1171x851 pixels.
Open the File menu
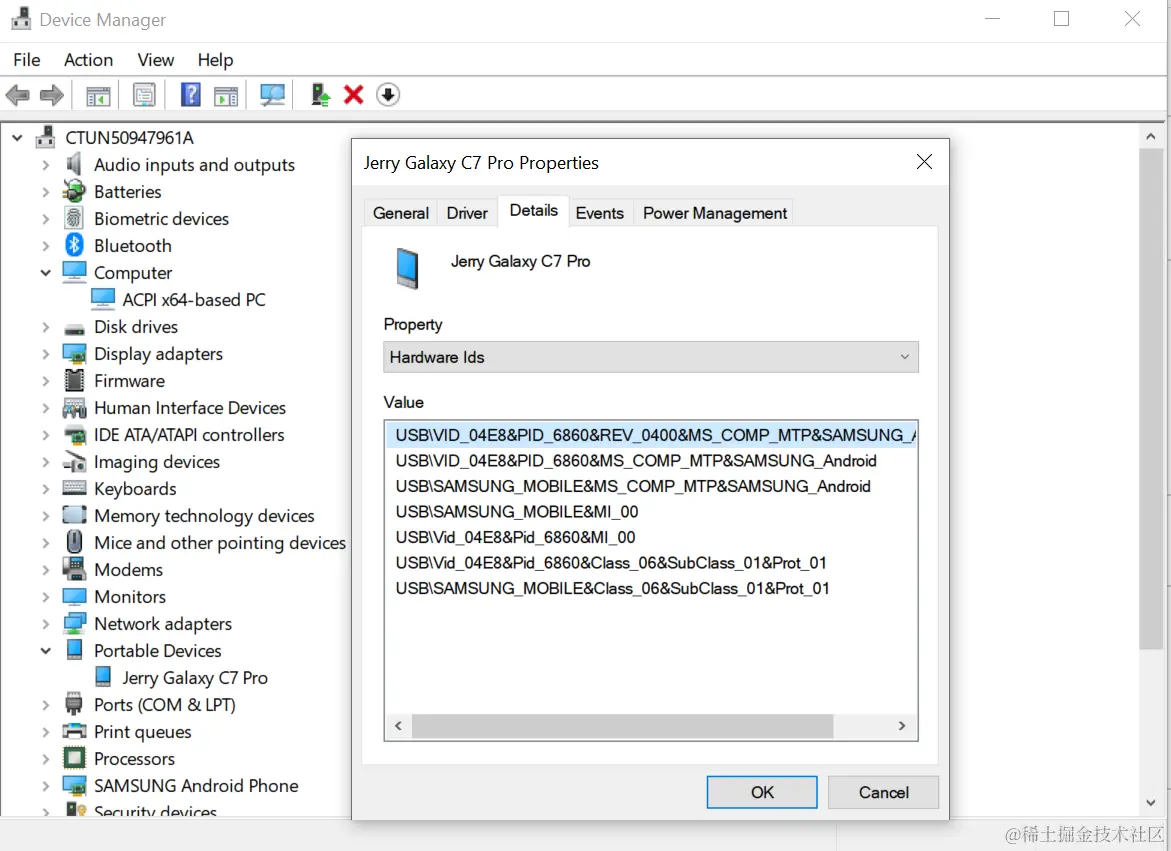27,60
